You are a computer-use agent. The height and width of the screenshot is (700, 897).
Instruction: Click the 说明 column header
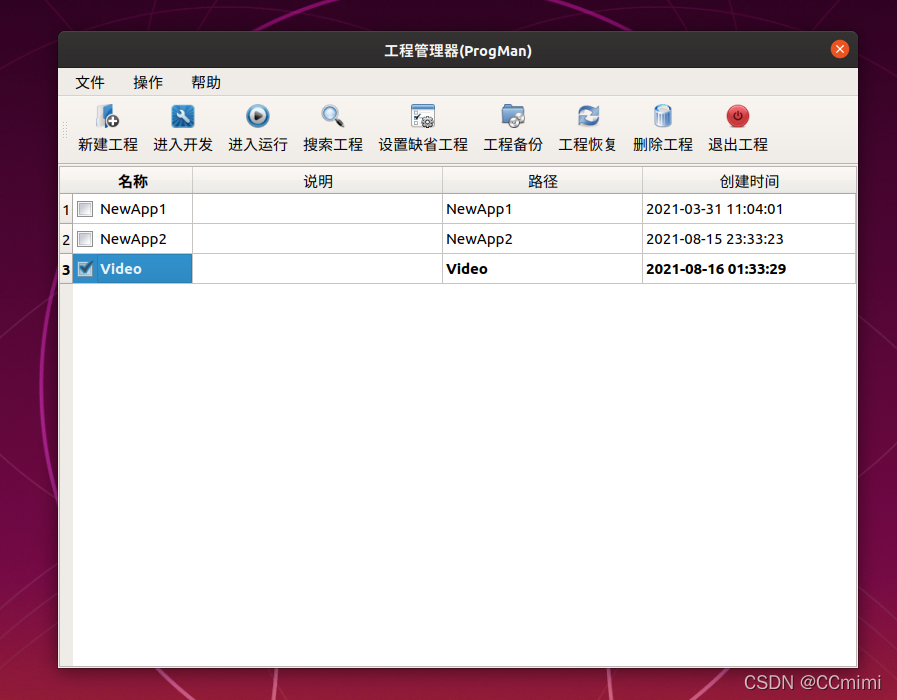[317, 181]
